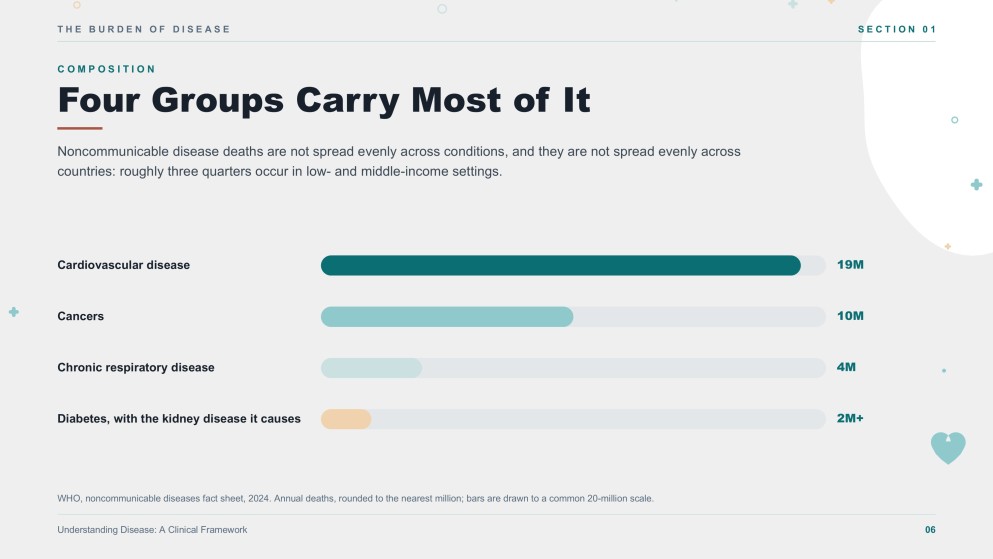This screenshot has width=993, height=559.
Task: Click the teal heart icon
Action: coord(948,448)
